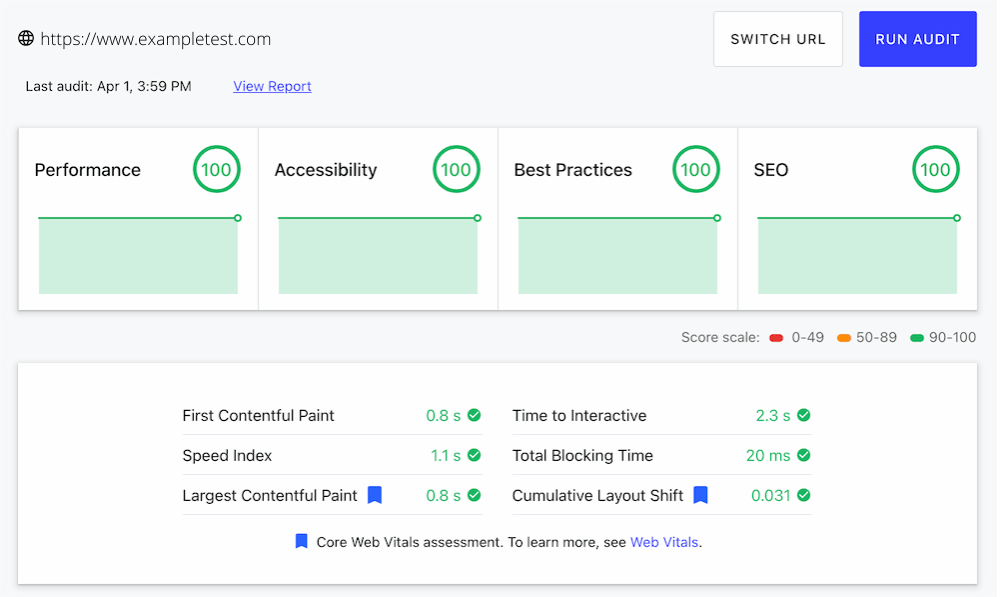
Task: Click the Accessibility 100 score circle
Action: (x=456, y=170)
